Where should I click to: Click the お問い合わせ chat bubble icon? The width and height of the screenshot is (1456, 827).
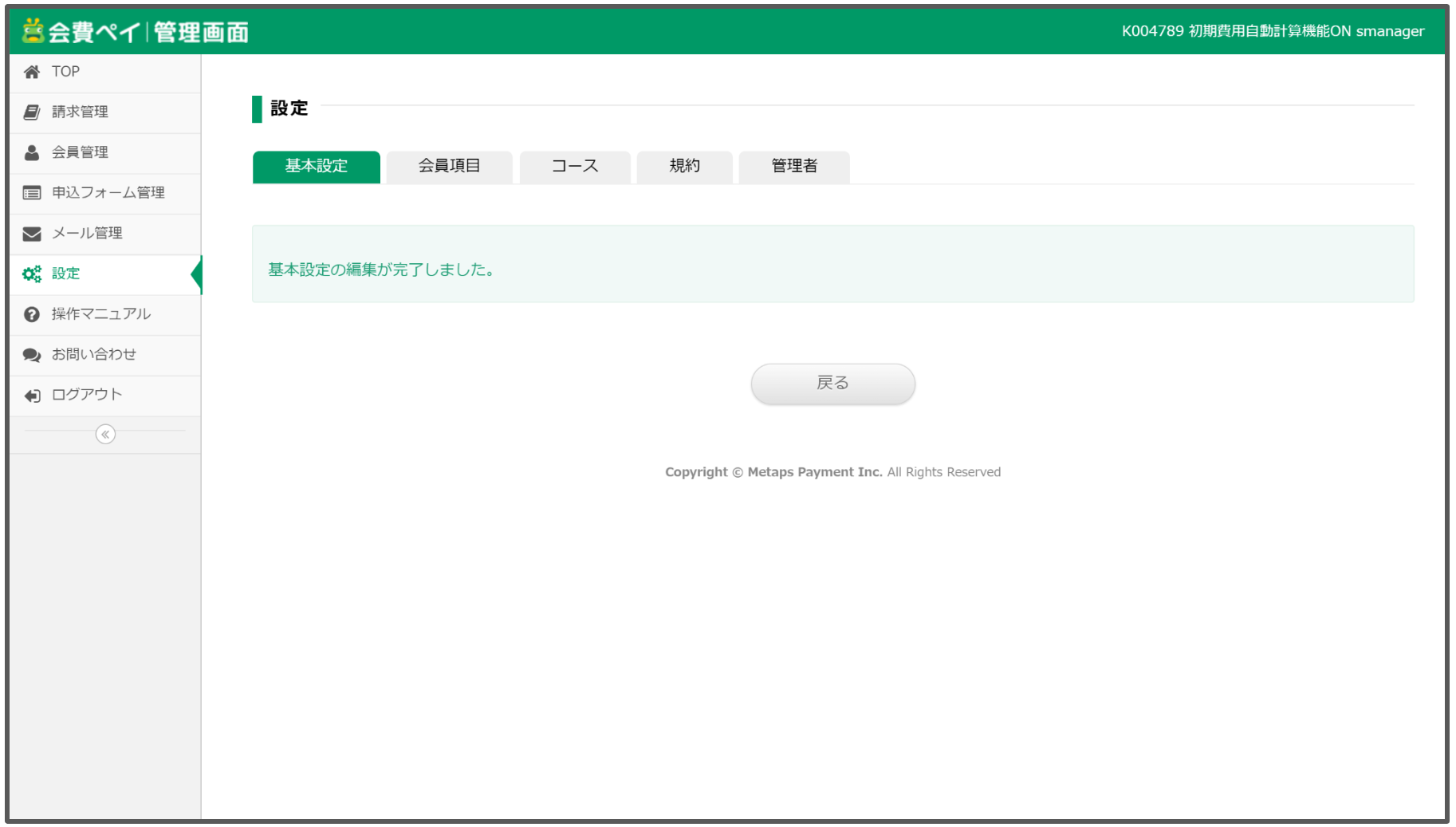click(x=31, y=354)
